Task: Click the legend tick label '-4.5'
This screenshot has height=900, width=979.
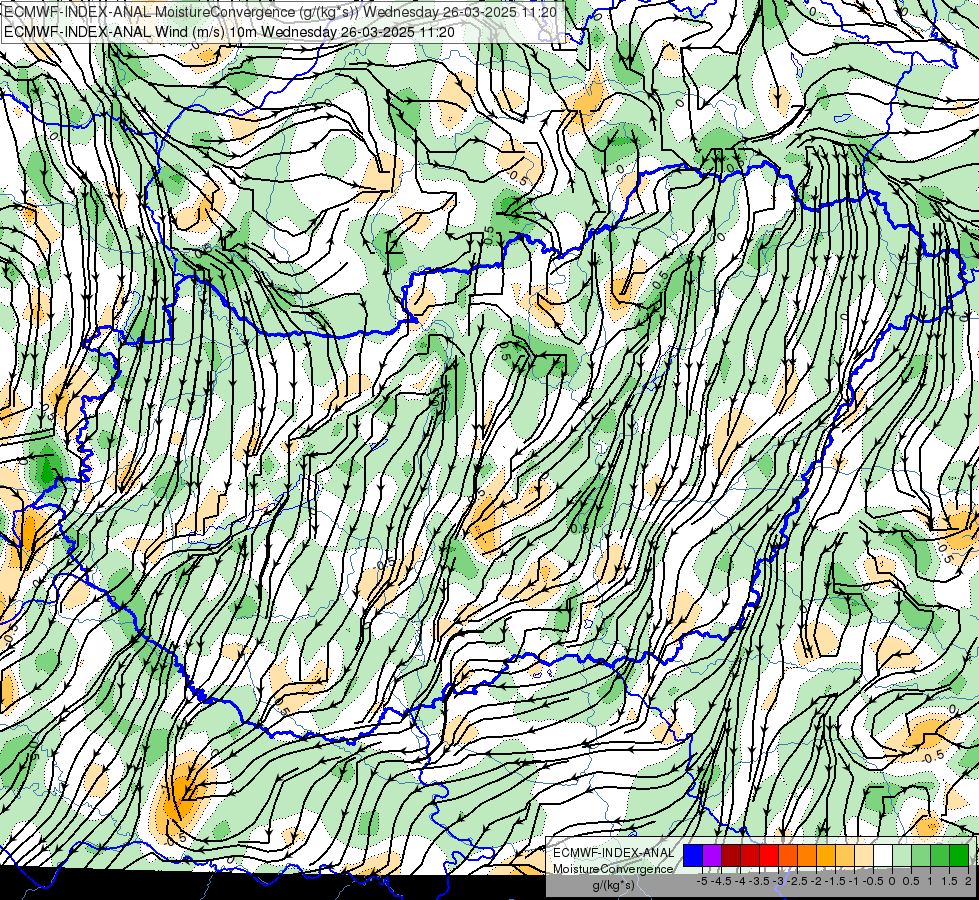Action: click(722, 881)
